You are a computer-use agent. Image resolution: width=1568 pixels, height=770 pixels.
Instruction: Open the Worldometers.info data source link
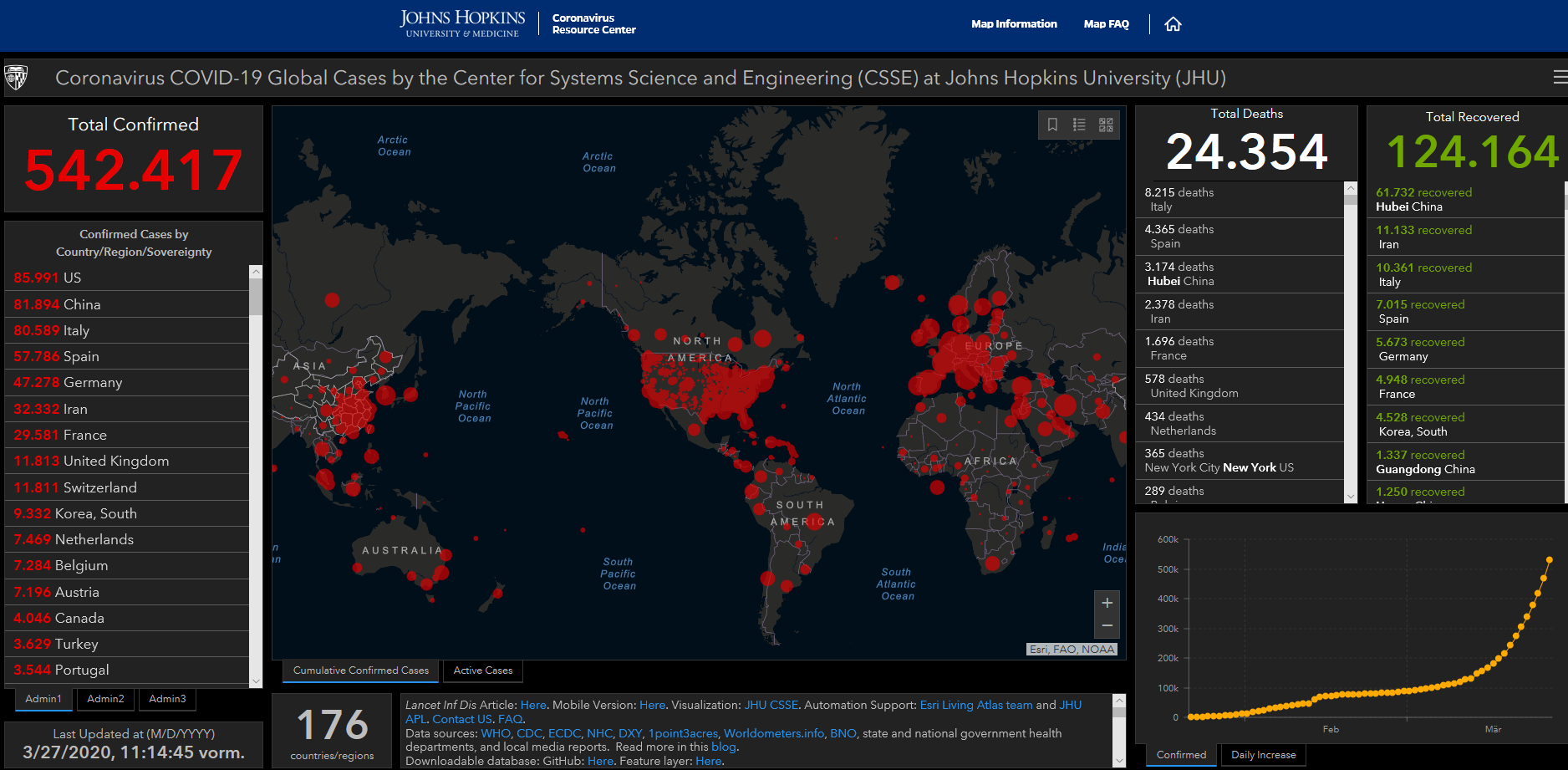[x=773, y=733]
